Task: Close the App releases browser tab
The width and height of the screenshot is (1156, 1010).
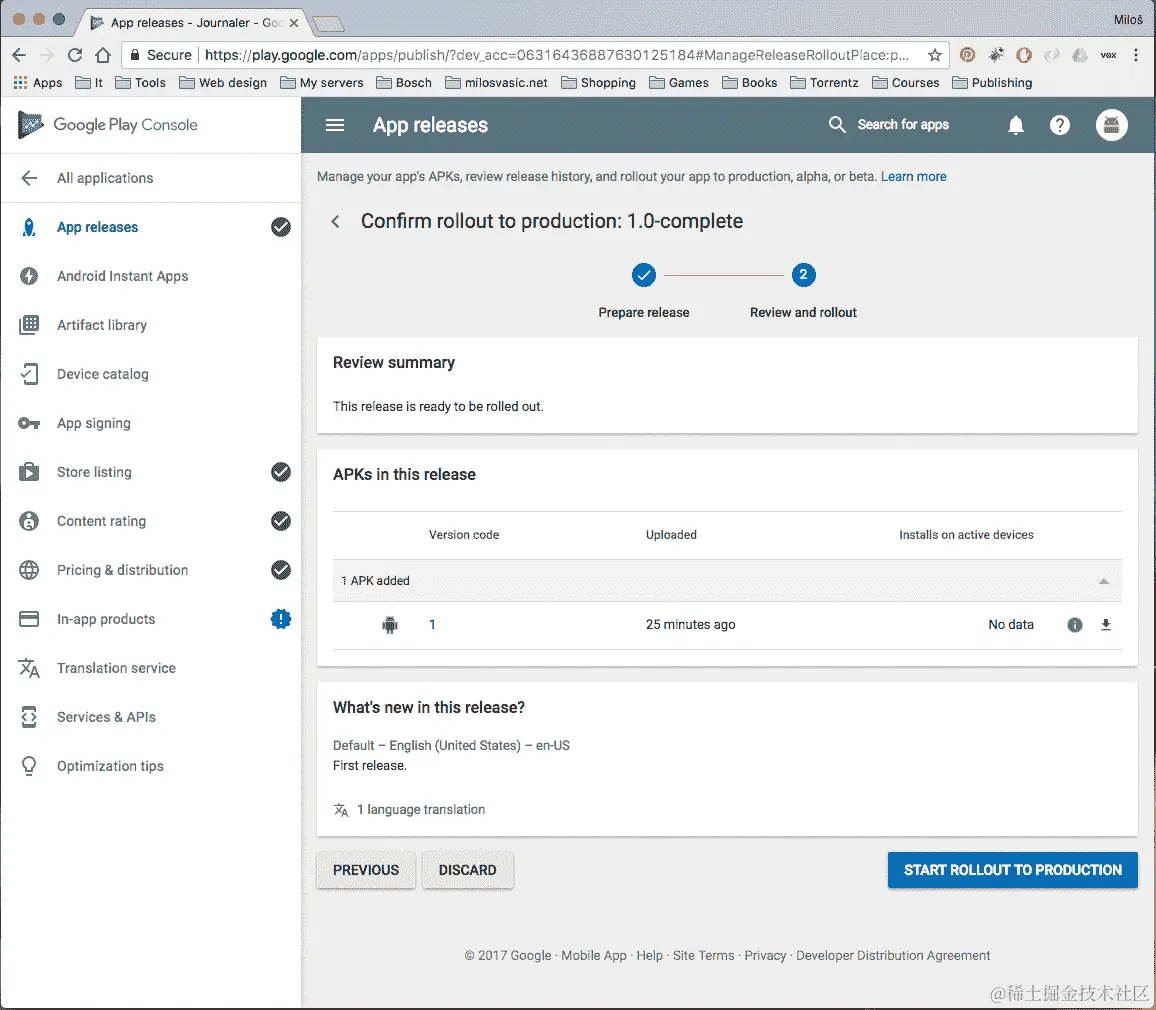Action: pos(294,23)
